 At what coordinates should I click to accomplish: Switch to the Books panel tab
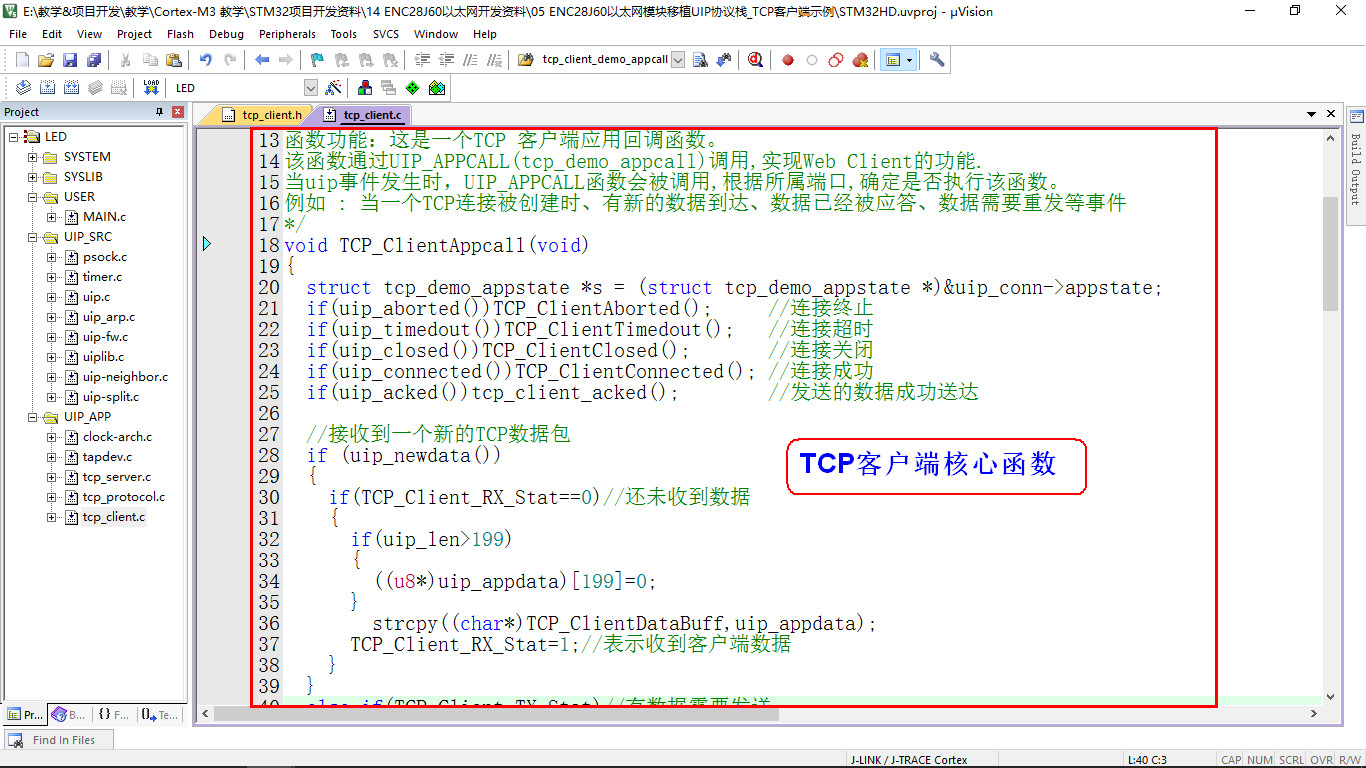pyautogui.click(x=69, y=714)
